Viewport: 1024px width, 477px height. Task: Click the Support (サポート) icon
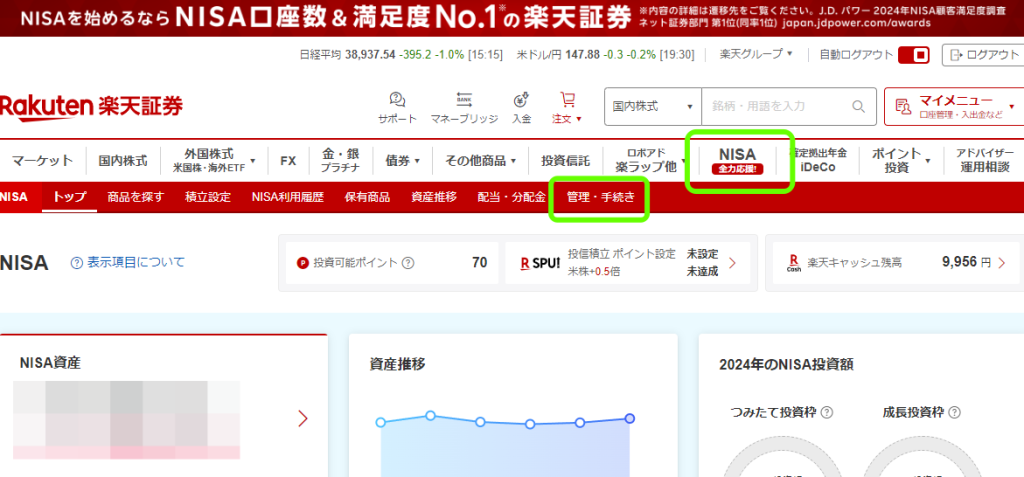pyautogui.click(x=397, y=100)
